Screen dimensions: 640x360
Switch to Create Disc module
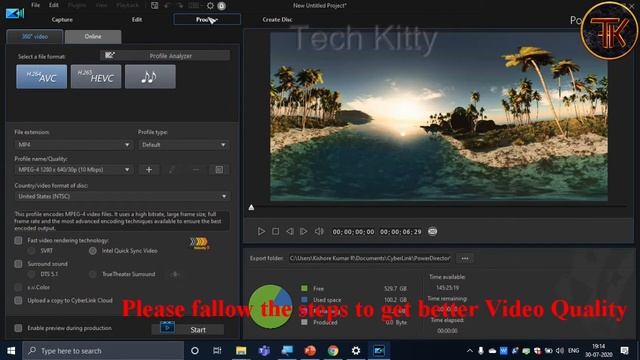(277, 19)
